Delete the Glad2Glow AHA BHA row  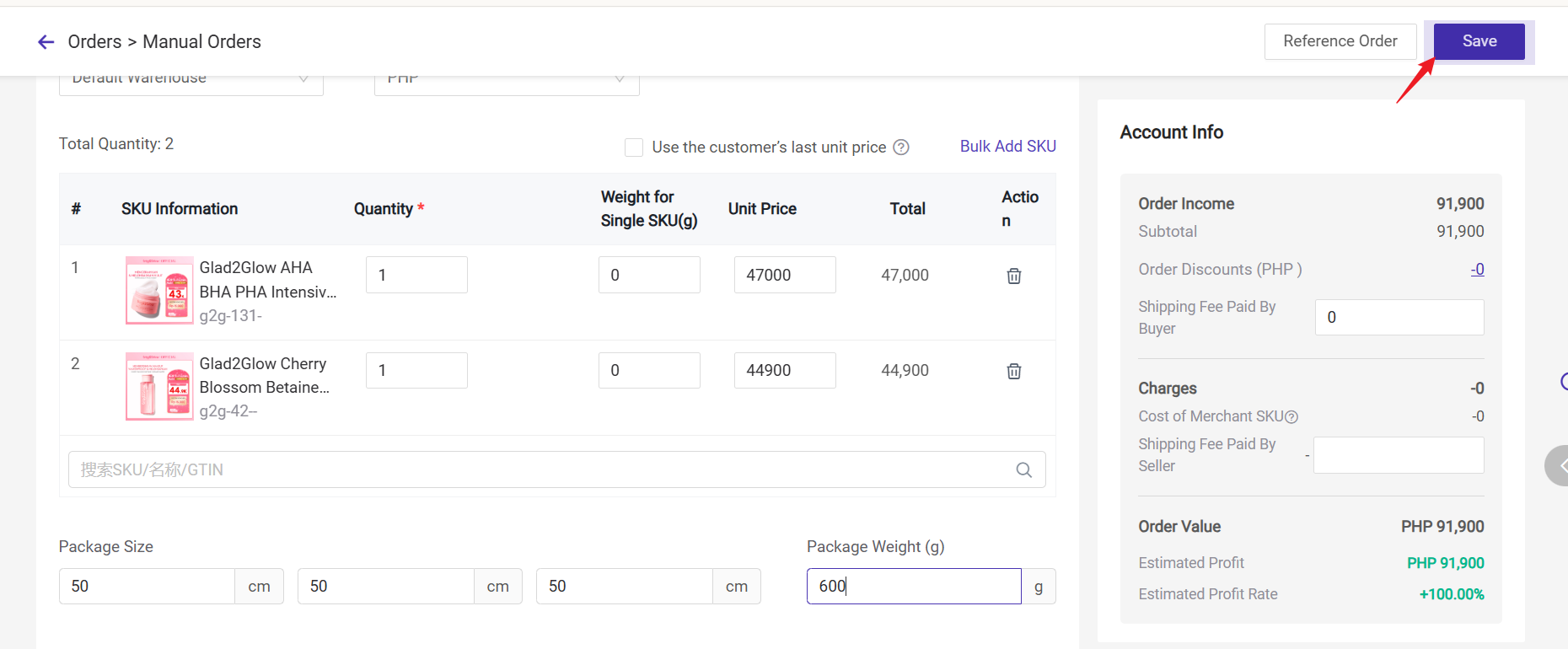click(1013, 276)
